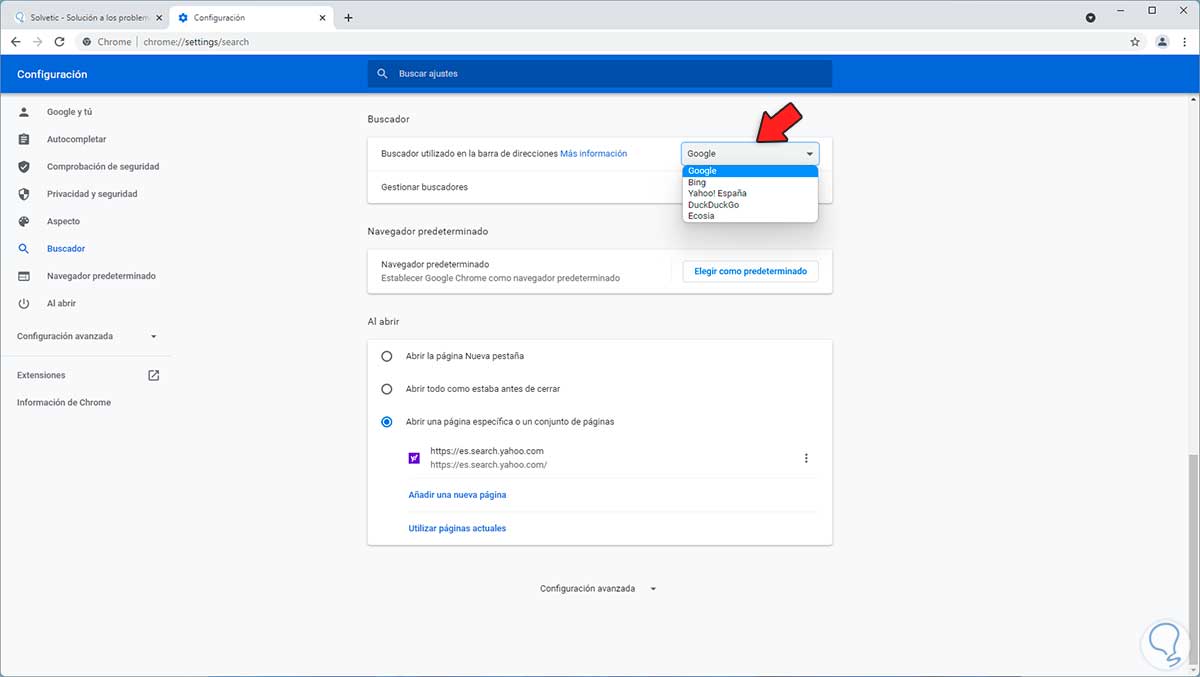Open Navegador predeterminado in sidebar
The height and width of the screenshot is (677, 1200).
click(x=101, y=276)
